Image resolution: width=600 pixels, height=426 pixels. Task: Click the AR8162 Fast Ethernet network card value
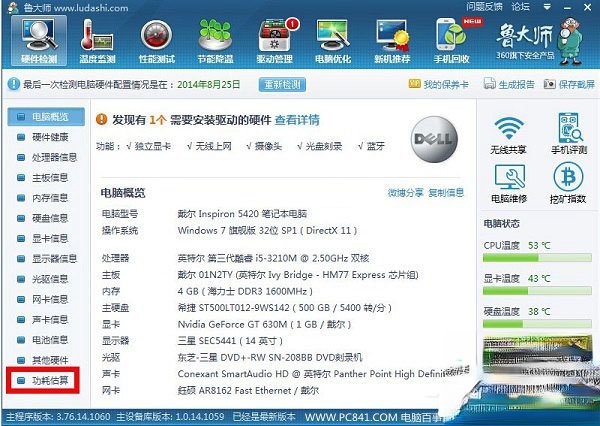click(x=248, y=390)
